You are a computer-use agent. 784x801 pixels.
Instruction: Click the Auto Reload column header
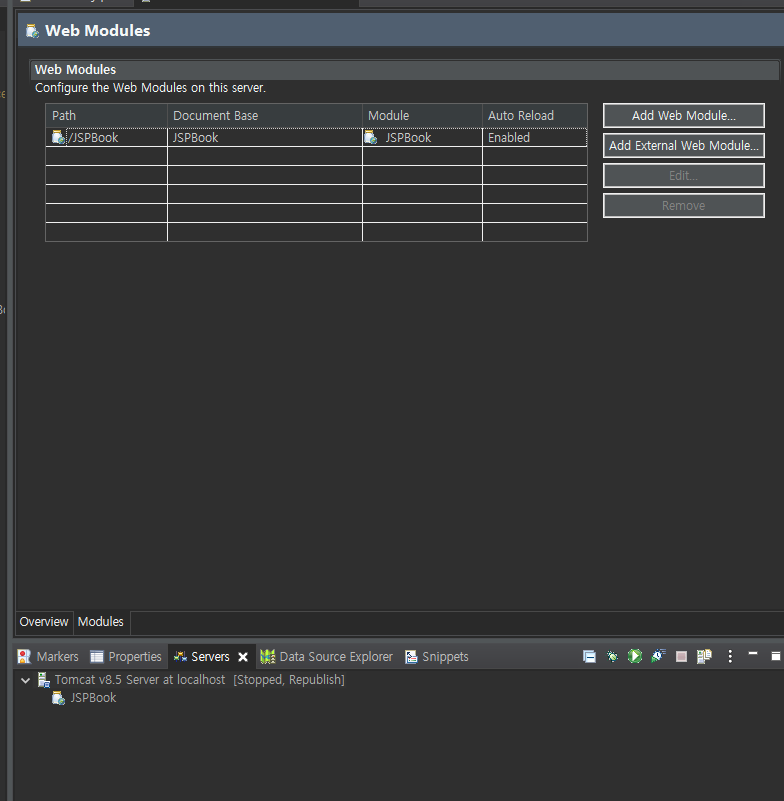(535, 116)
